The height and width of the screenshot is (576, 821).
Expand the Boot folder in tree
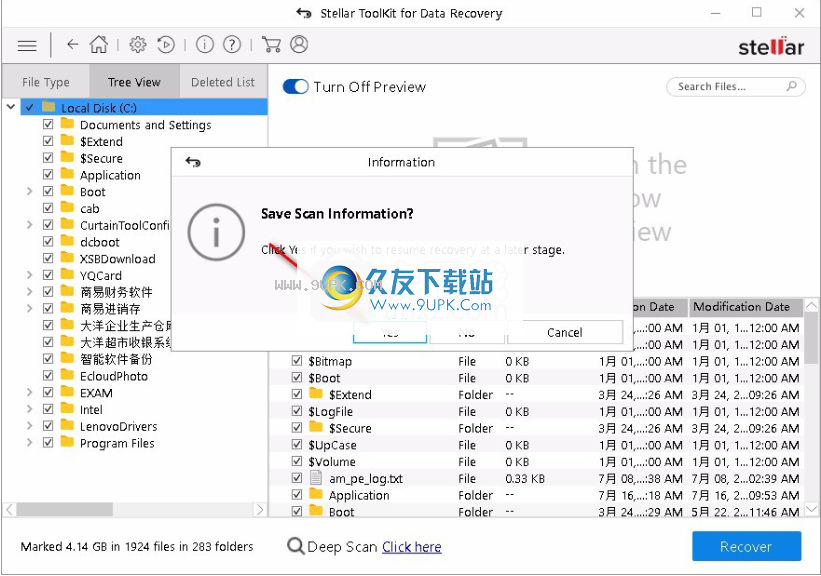(x=29, y=192)
